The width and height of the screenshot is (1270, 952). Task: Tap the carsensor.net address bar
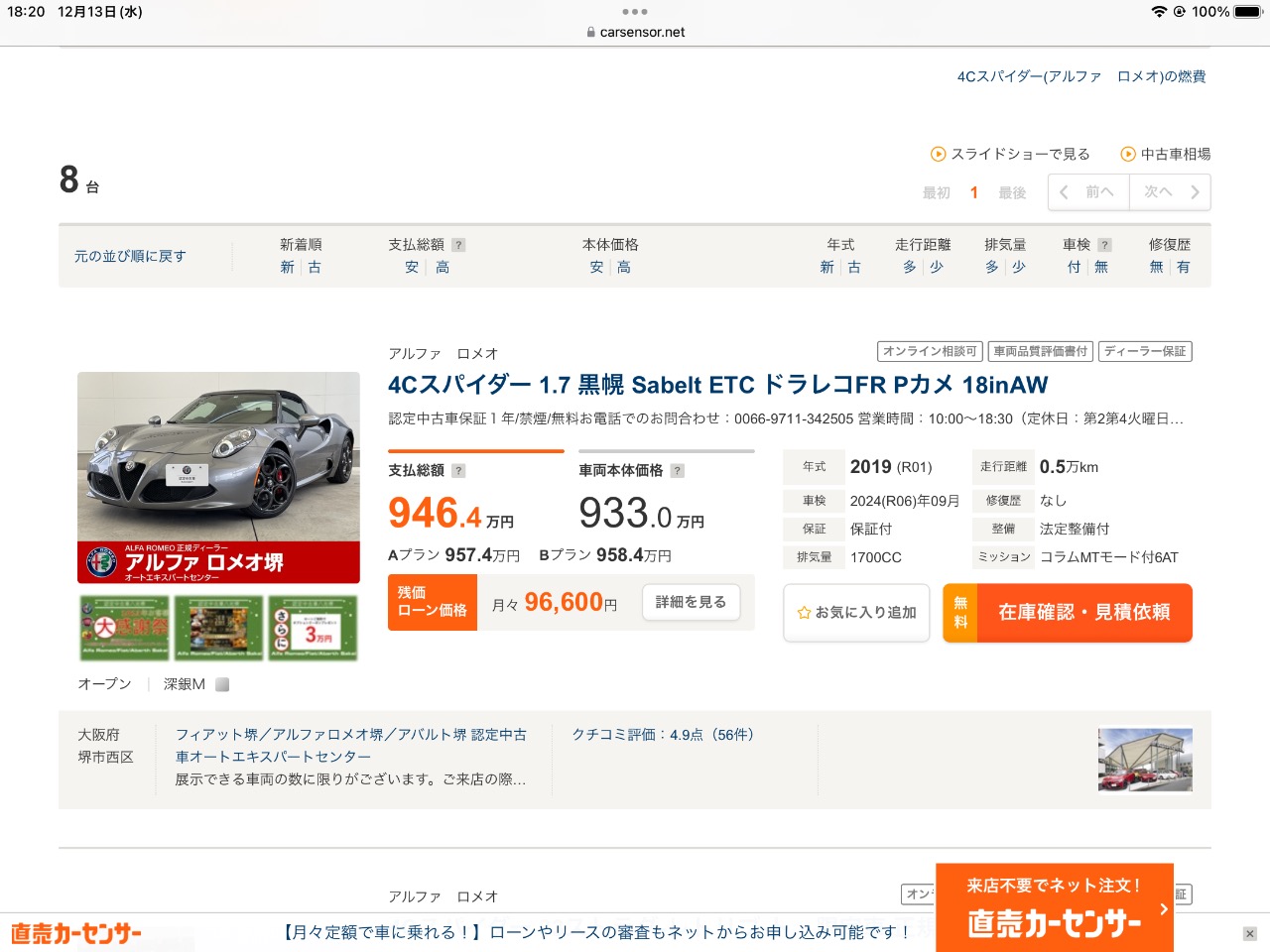point(635,32)
